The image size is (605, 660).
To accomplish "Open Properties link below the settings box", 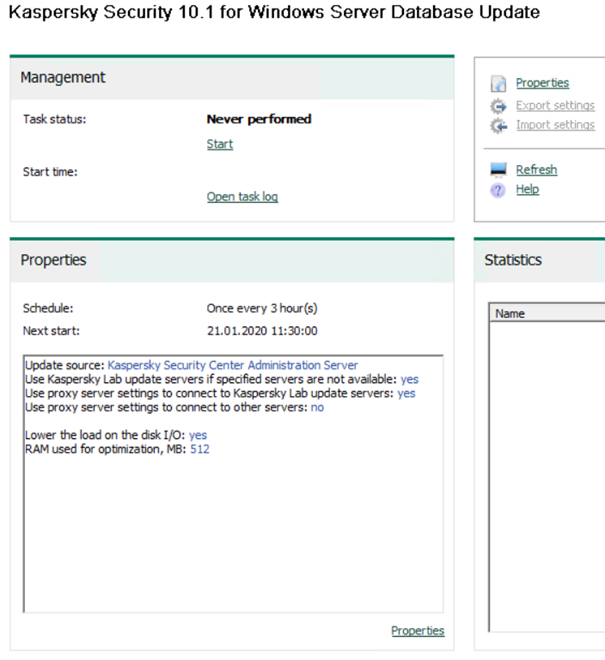I will pos(418,631).
